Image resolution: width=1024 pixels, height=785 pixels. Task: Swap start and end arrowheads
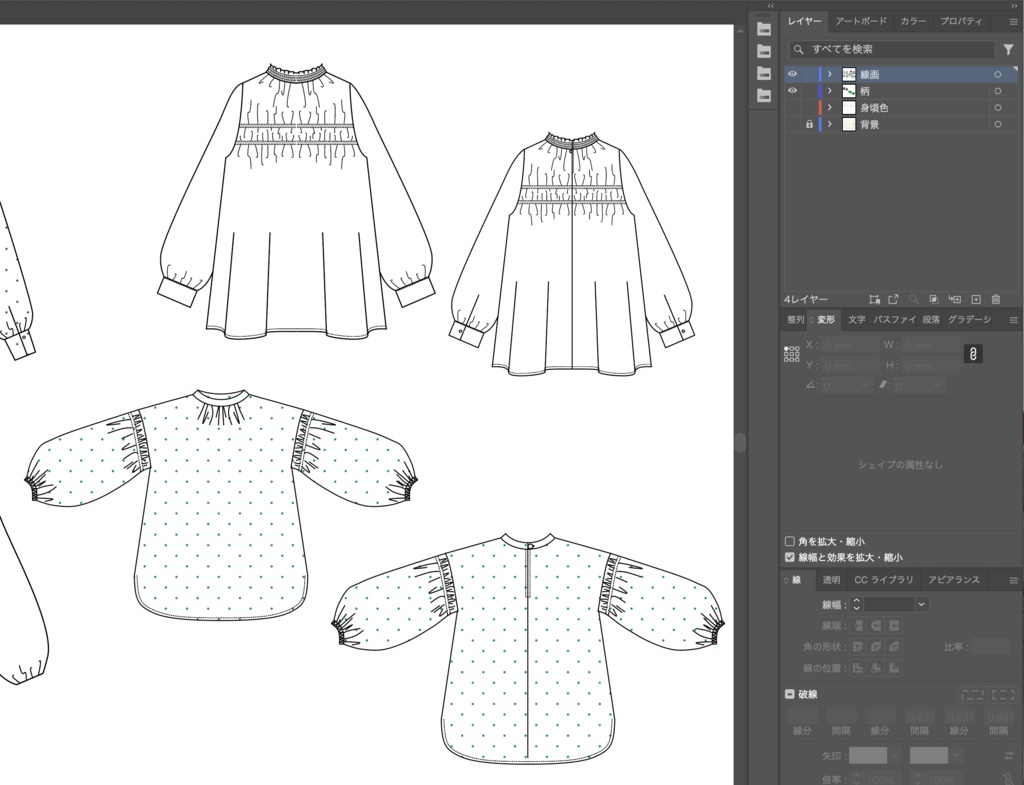pyautogui.click(x=1009, y=756)
